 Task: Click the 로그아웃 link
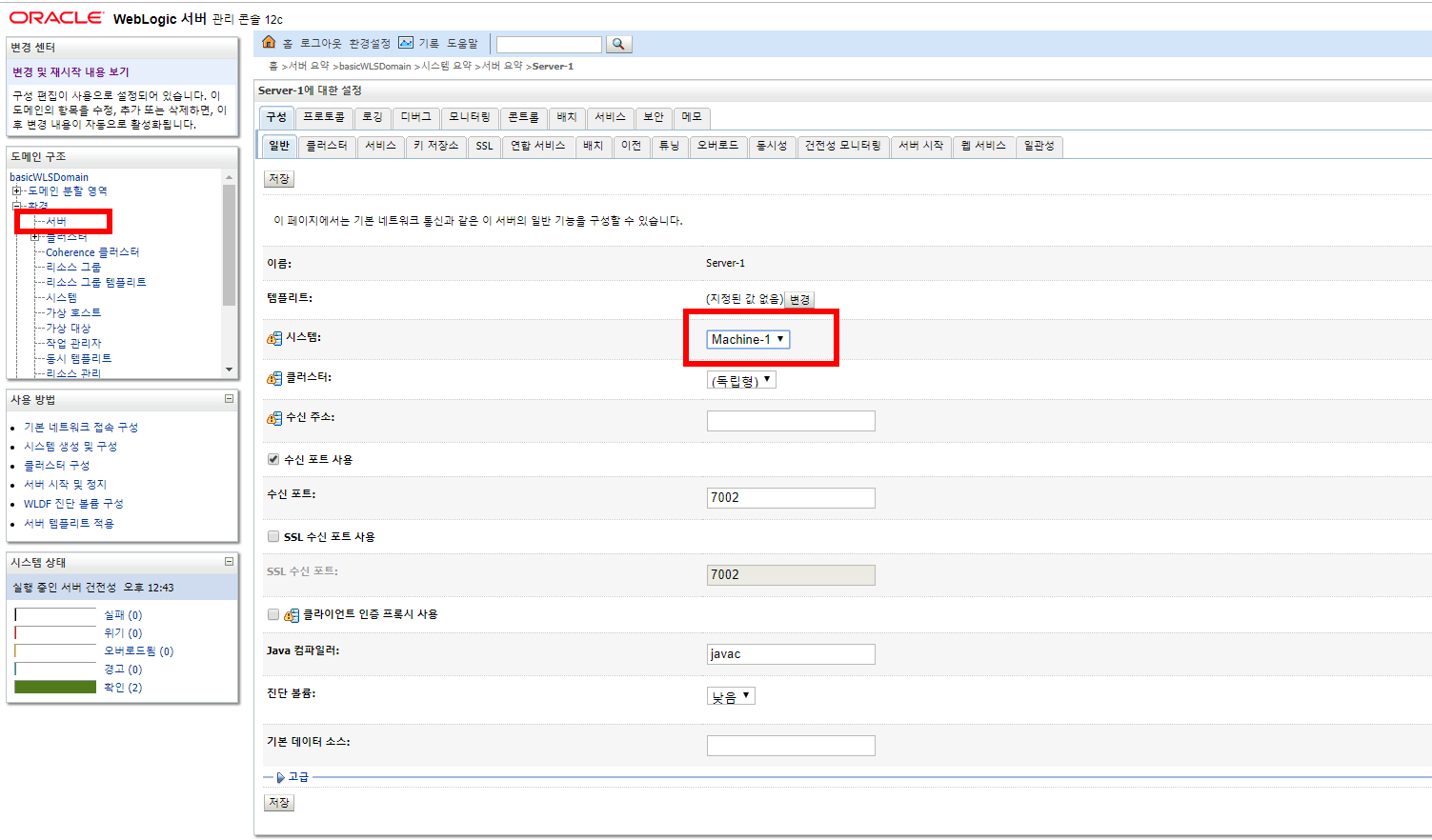pyautogui.click(x=320, y=44)
